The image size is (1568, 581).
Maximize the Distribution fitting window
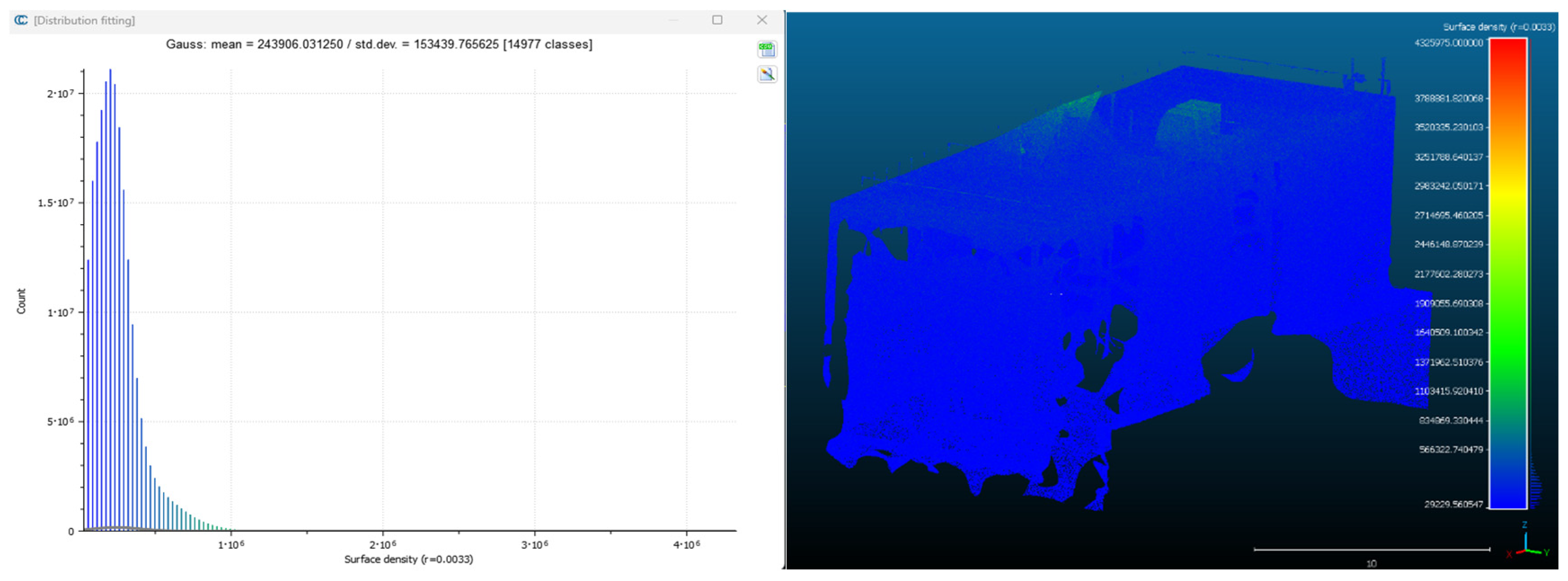click(x=717, y=20)
